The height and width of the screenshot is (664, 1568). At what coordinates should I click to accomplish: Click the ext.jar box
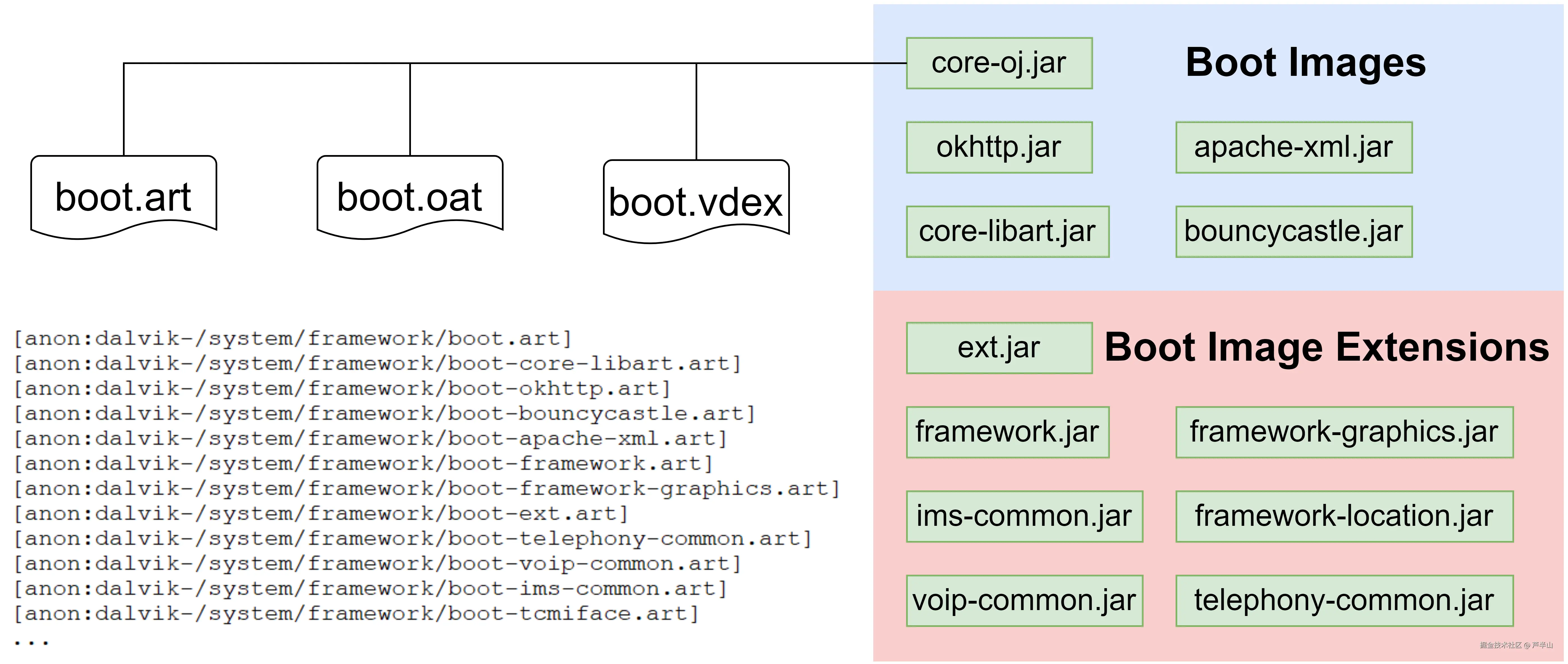point(999,348)
